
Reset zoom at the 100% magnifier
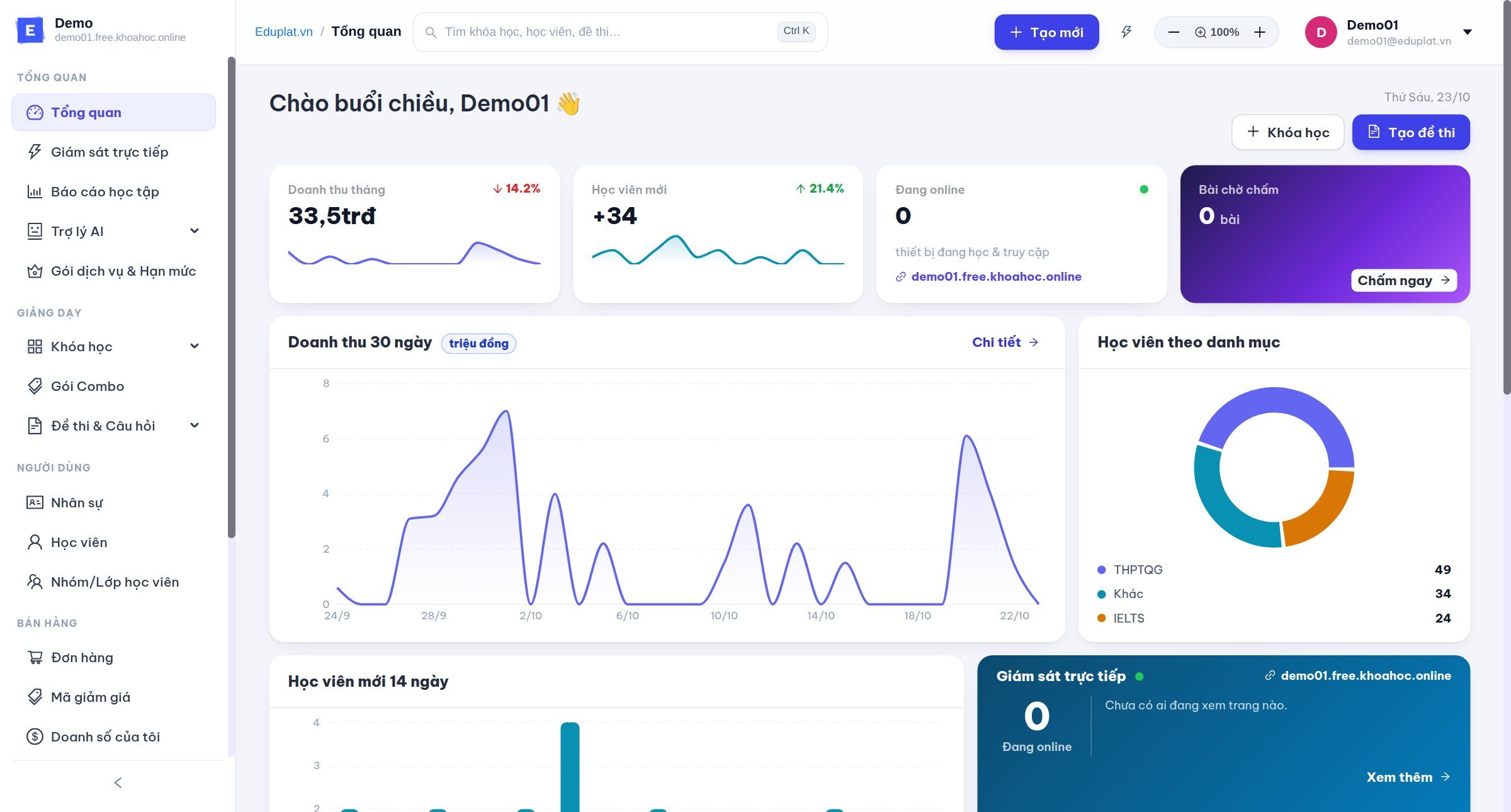[x=1217, y=32]
